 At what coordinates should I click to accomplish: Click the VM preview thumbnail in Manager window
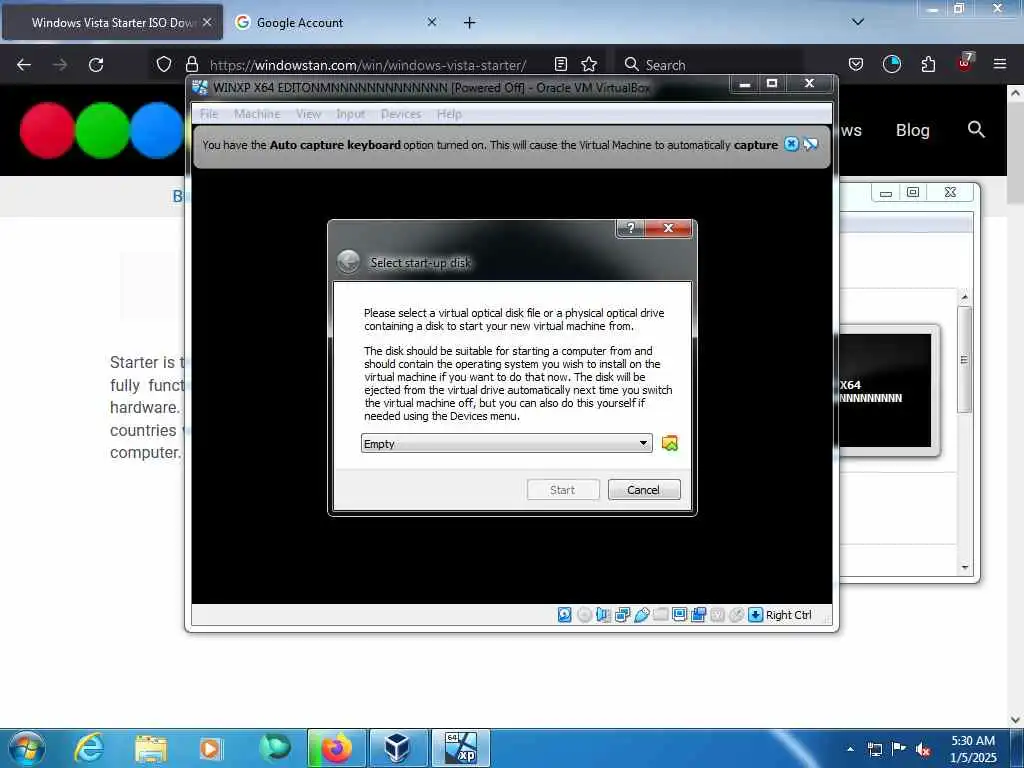885,391
